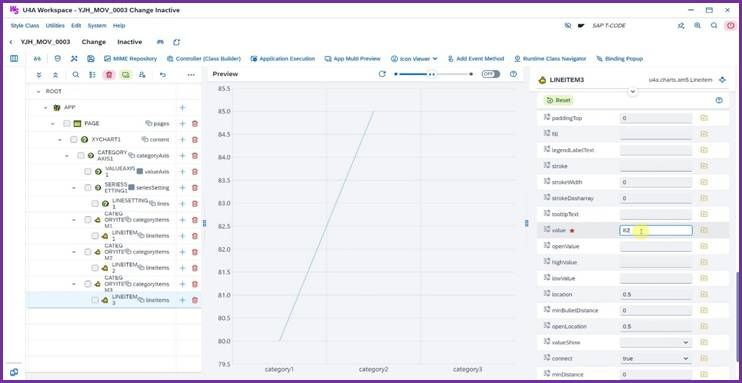Viewport: 742px width, 383px height.
Task: Check the CATEGORYAXIS1 row checkbox
Action: (80, 156)
